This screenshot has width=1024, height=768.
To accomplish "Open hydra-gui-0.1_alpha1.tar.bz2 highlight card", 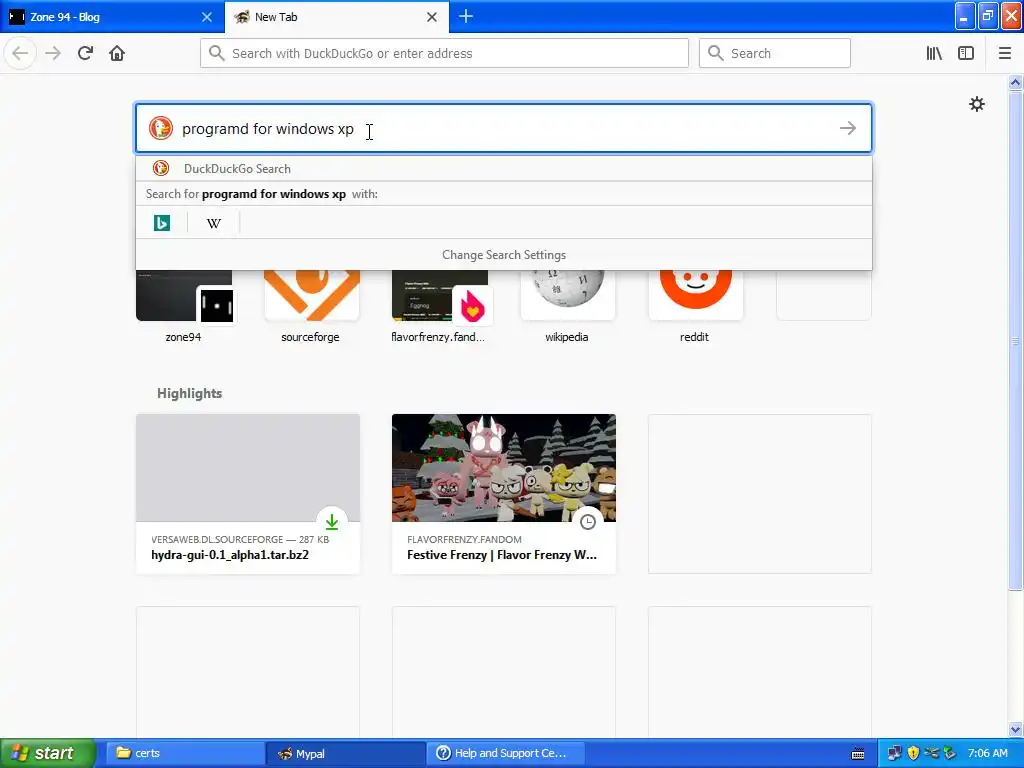I will coord(248,494).
